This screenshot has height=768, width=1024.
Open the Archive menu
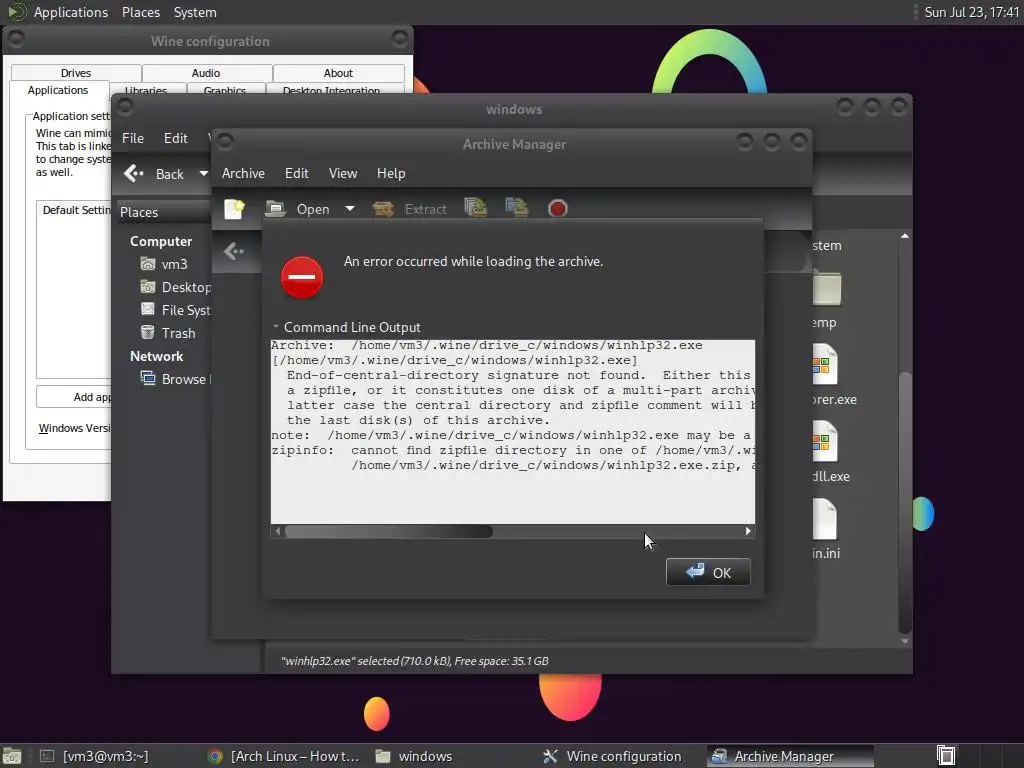243,173
